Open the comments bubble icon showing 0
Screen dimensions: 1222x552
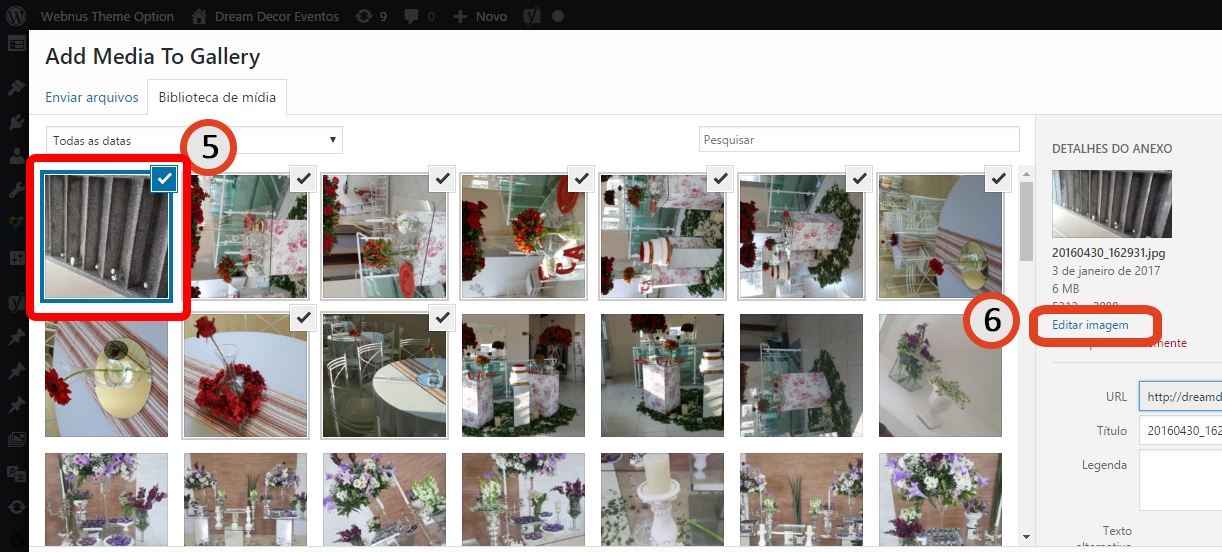[420, 16]
